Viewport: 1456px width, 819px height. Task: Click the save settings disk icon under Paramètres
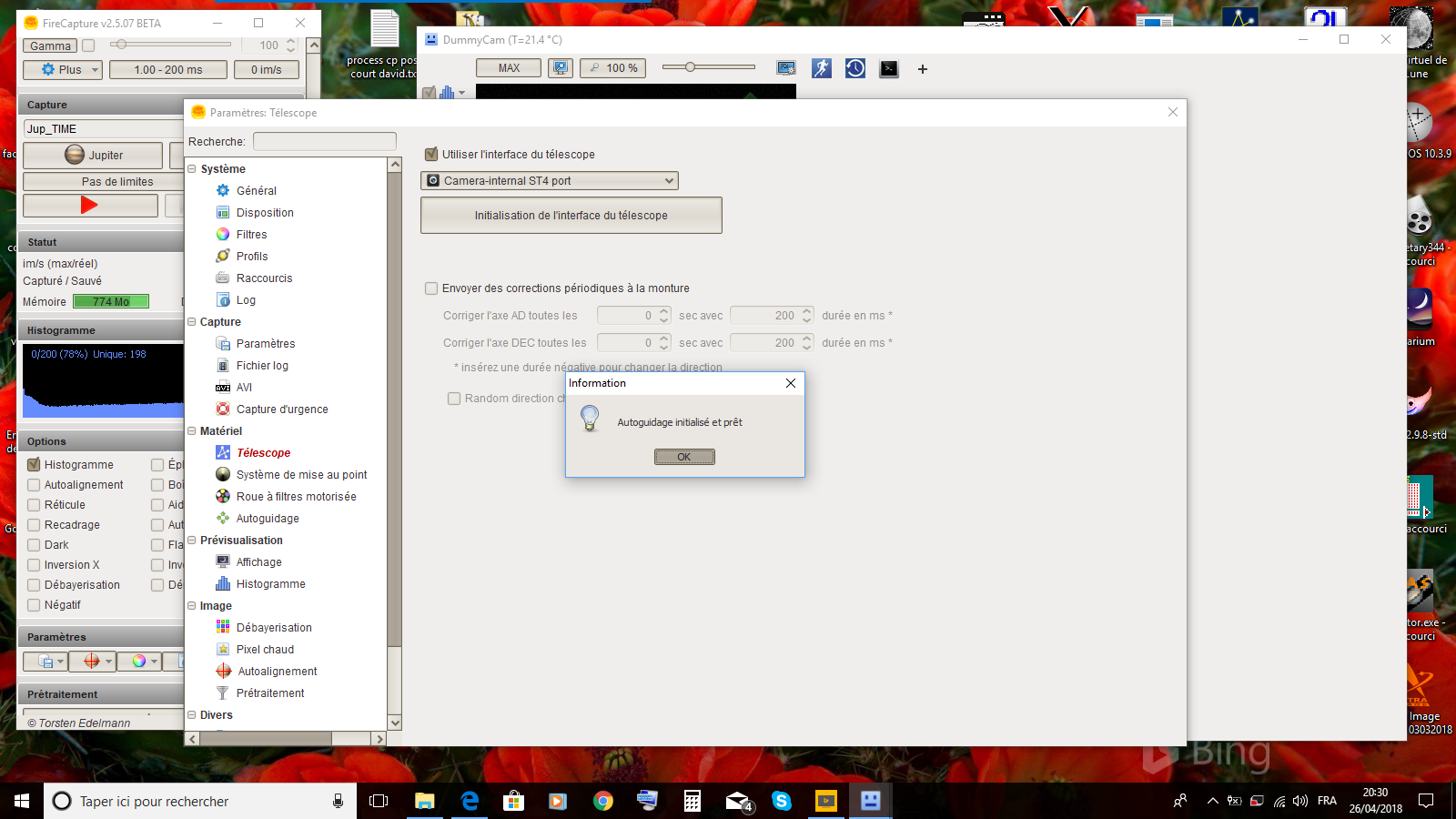pos(45,662)
